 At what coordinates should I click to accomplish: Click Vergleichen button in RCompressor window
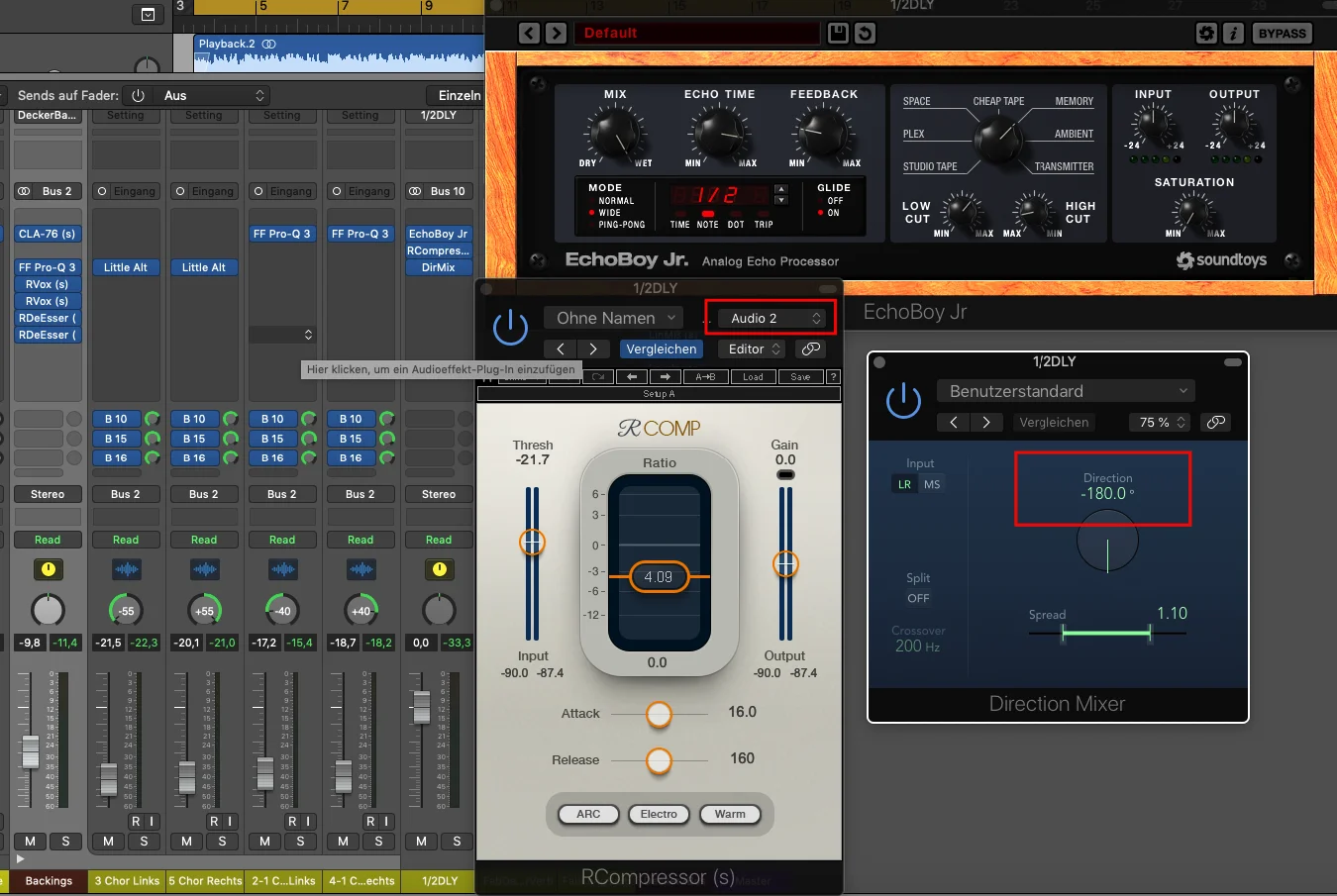click(x=662, y=348)
